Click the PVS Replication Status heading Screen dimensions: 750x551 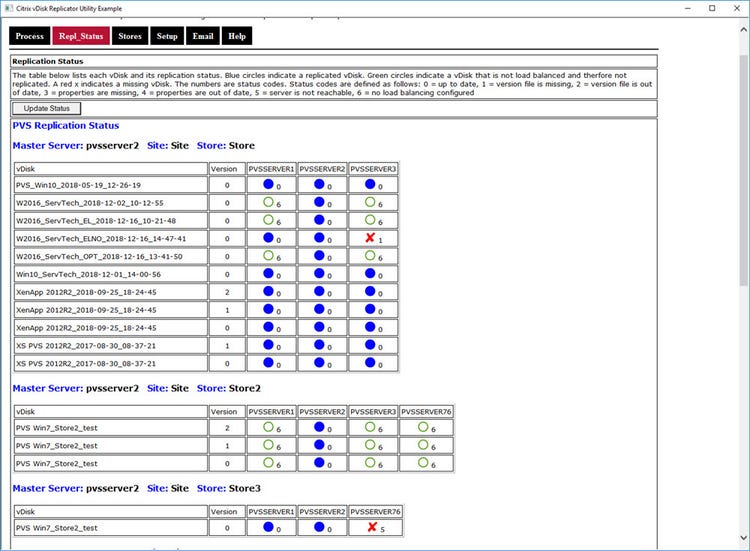pyautogui.click(x=66, y=126)
